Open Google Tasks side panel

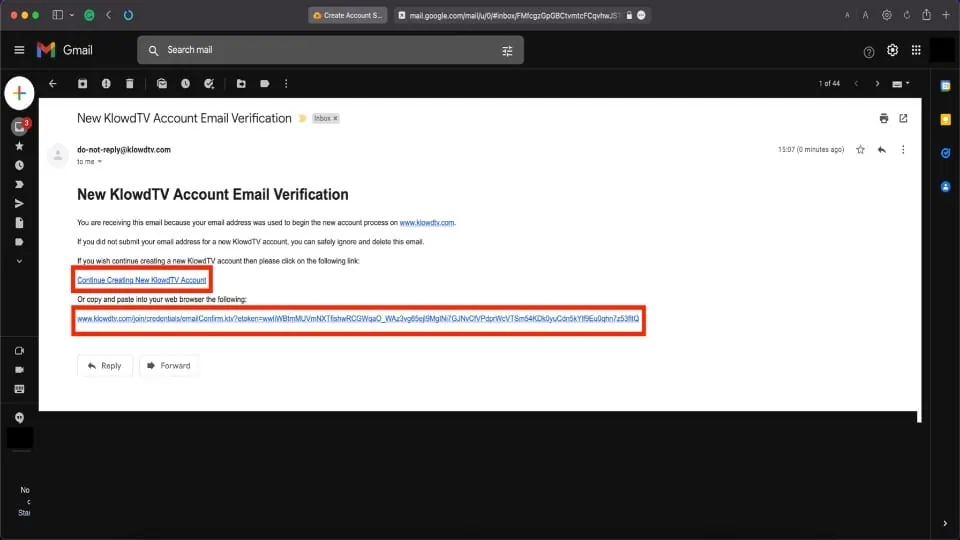click(945, 153)
